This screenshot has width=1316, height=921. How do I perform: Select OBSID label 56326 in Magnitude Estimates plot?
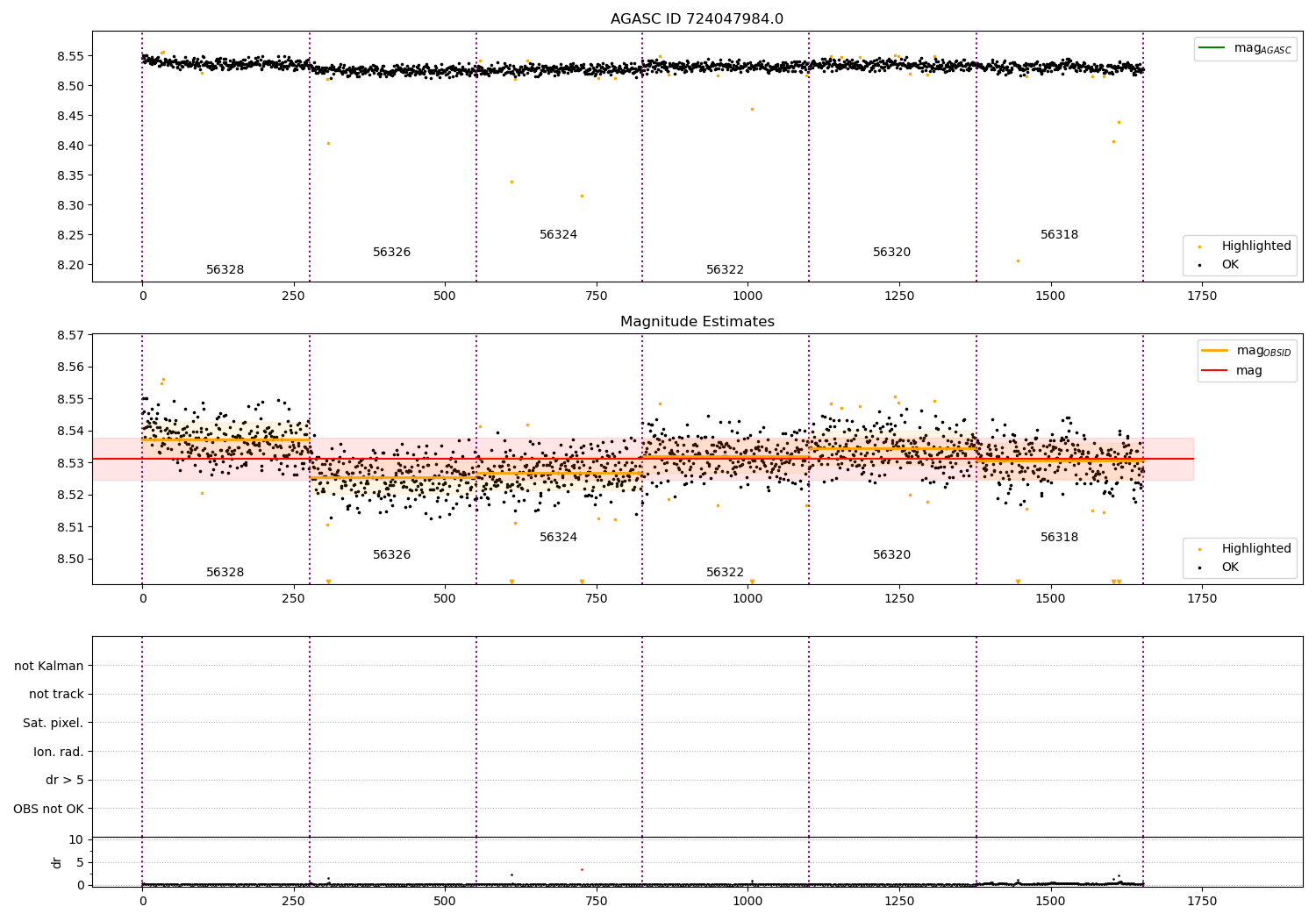392,555
